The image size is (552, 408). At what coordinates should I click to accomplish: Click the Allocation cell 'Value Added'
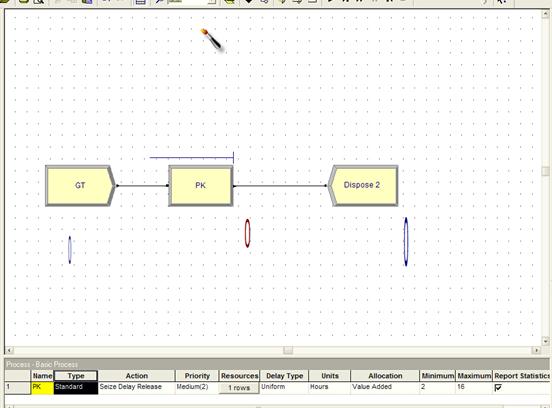385,387
